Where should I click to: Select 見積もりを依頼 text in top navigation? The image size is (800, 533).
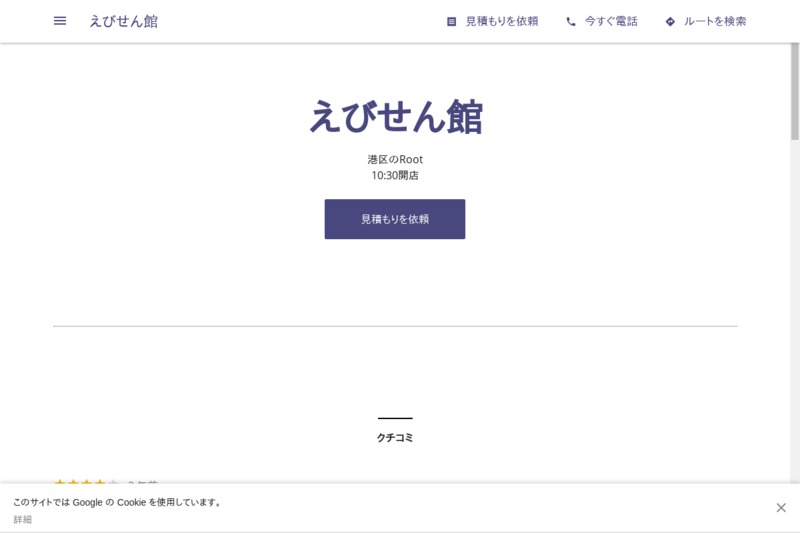point(501,21)
